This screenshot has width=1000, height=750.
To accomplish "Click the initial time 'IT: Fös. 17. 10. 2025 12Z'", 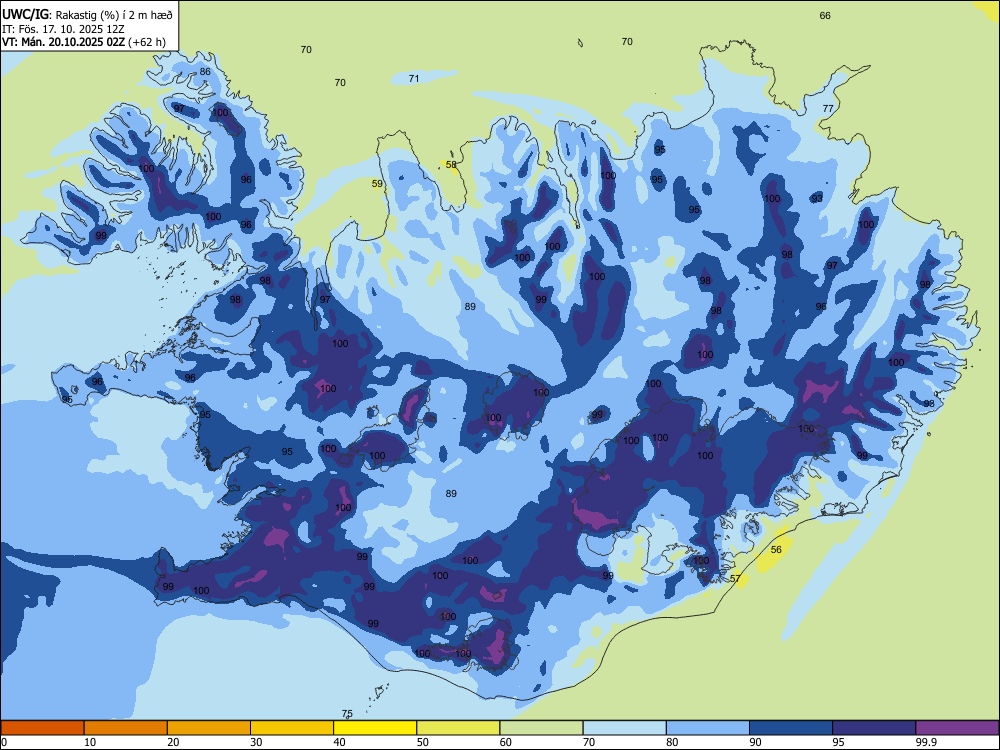I will pyautogui.click(x=62, y=29).
